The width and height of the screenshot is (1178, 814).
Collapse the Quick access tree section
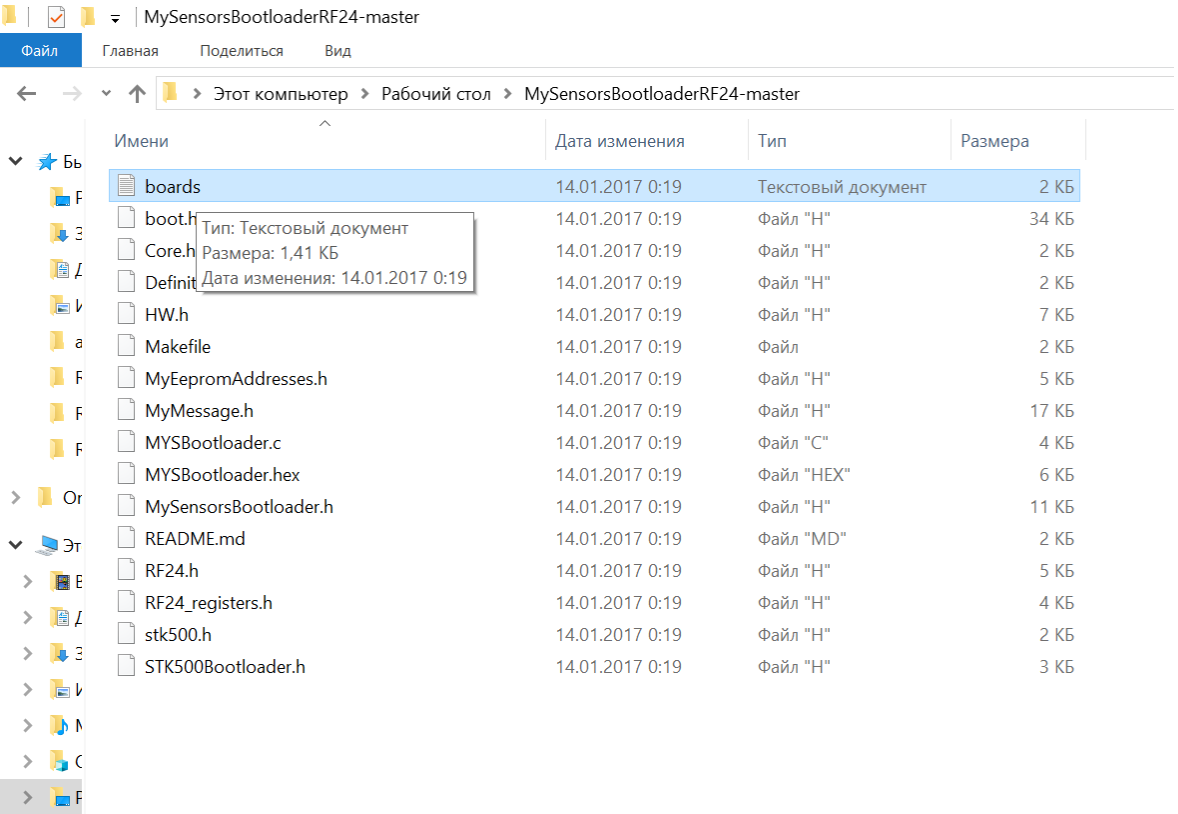16,162
